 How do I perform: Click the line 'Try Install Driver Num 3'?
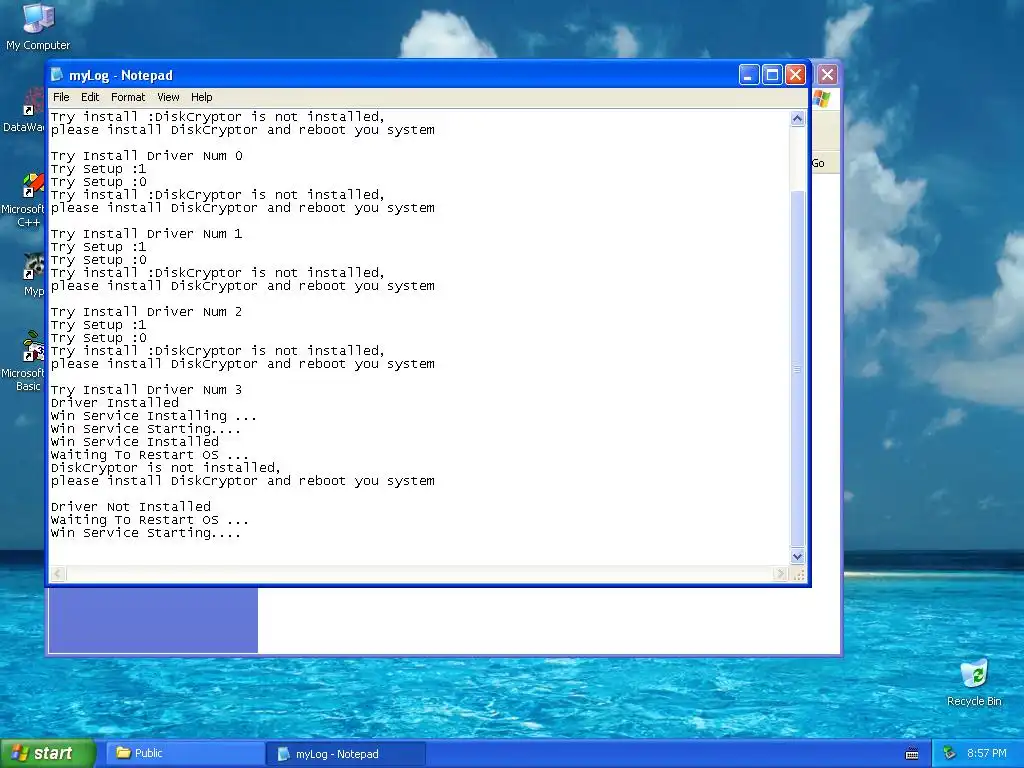pyautogui.click(x=146, y=390)
